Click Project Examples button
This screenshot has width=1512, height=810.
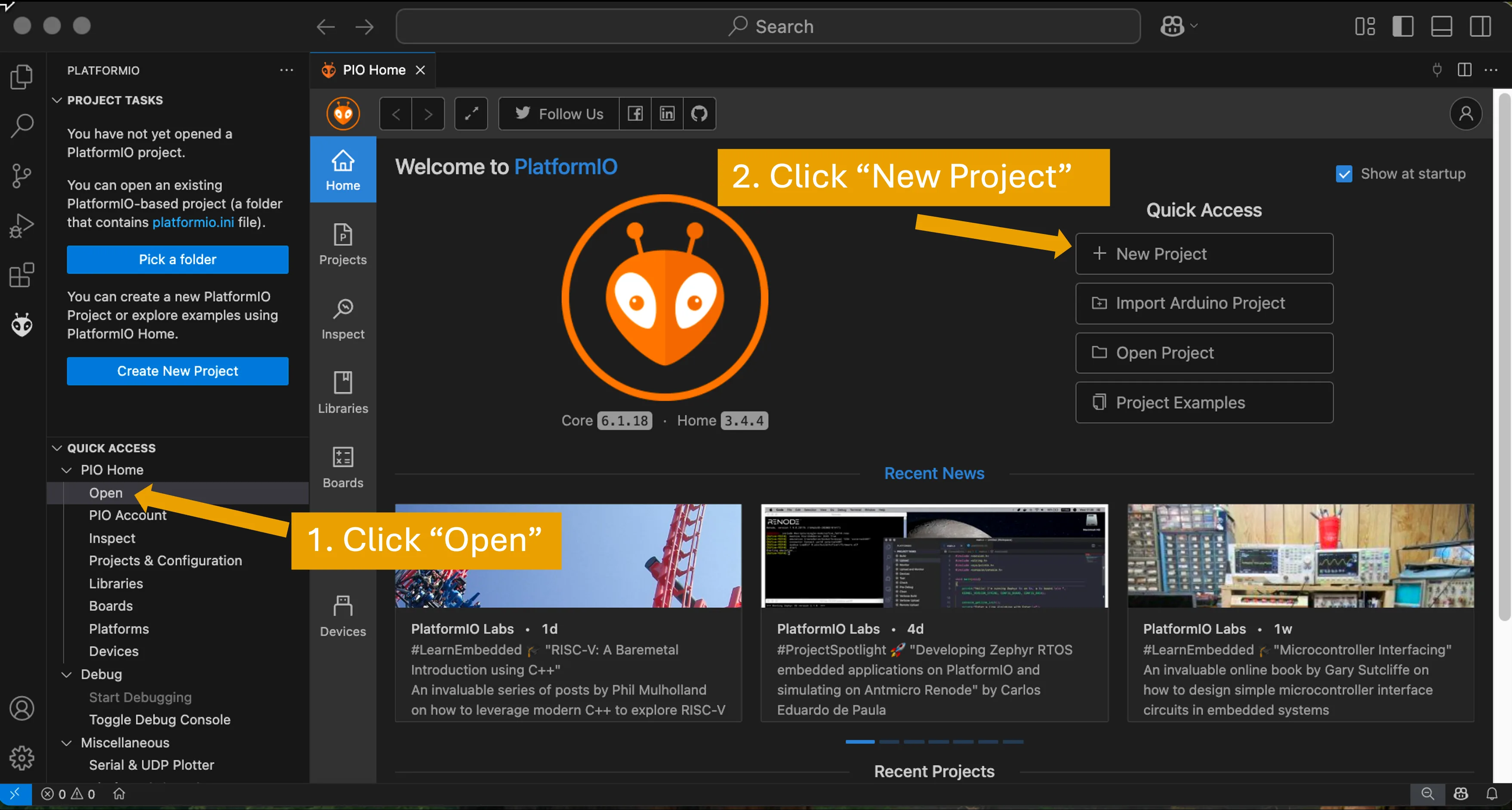pos(1204,403)
